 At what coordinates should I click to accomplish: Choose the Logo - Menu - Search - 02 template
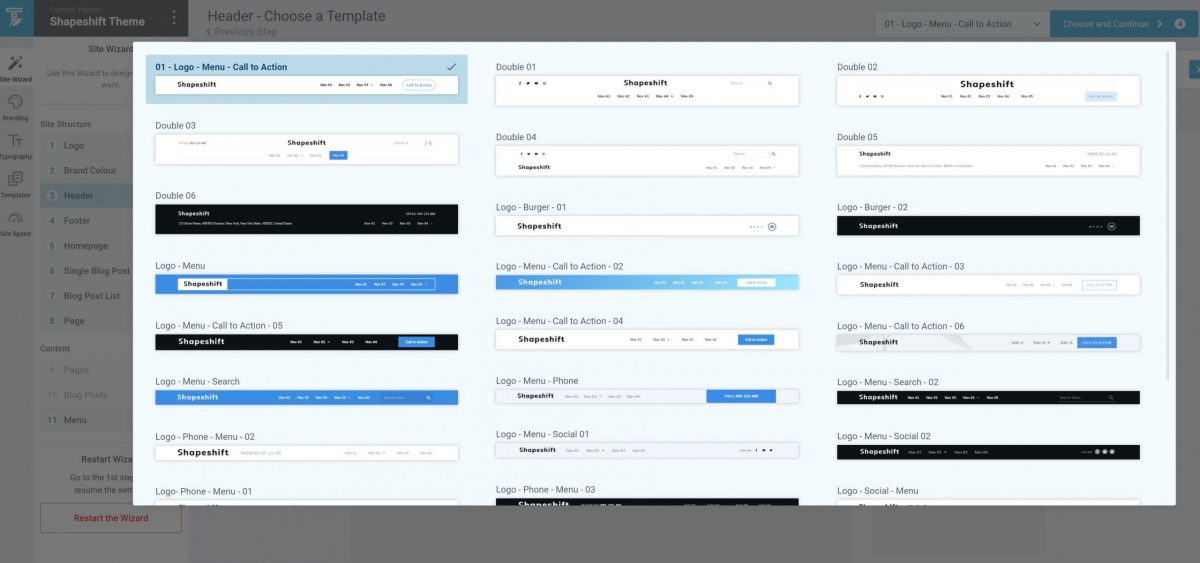pyautogui.click(x=988, y=397)
